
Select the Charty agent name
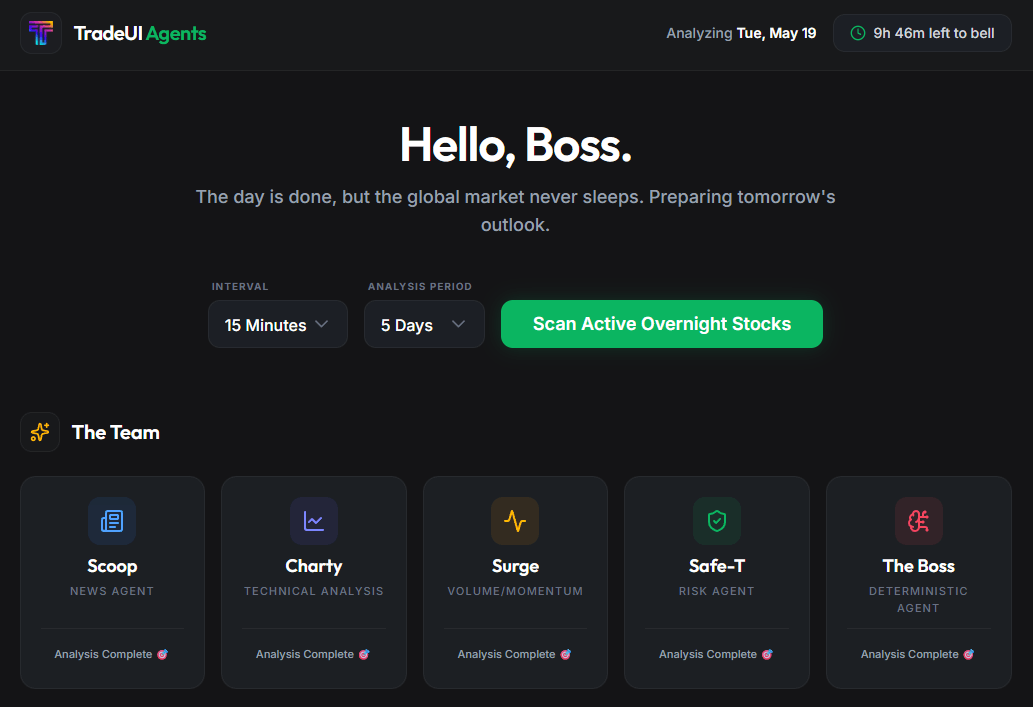point(314,566)
